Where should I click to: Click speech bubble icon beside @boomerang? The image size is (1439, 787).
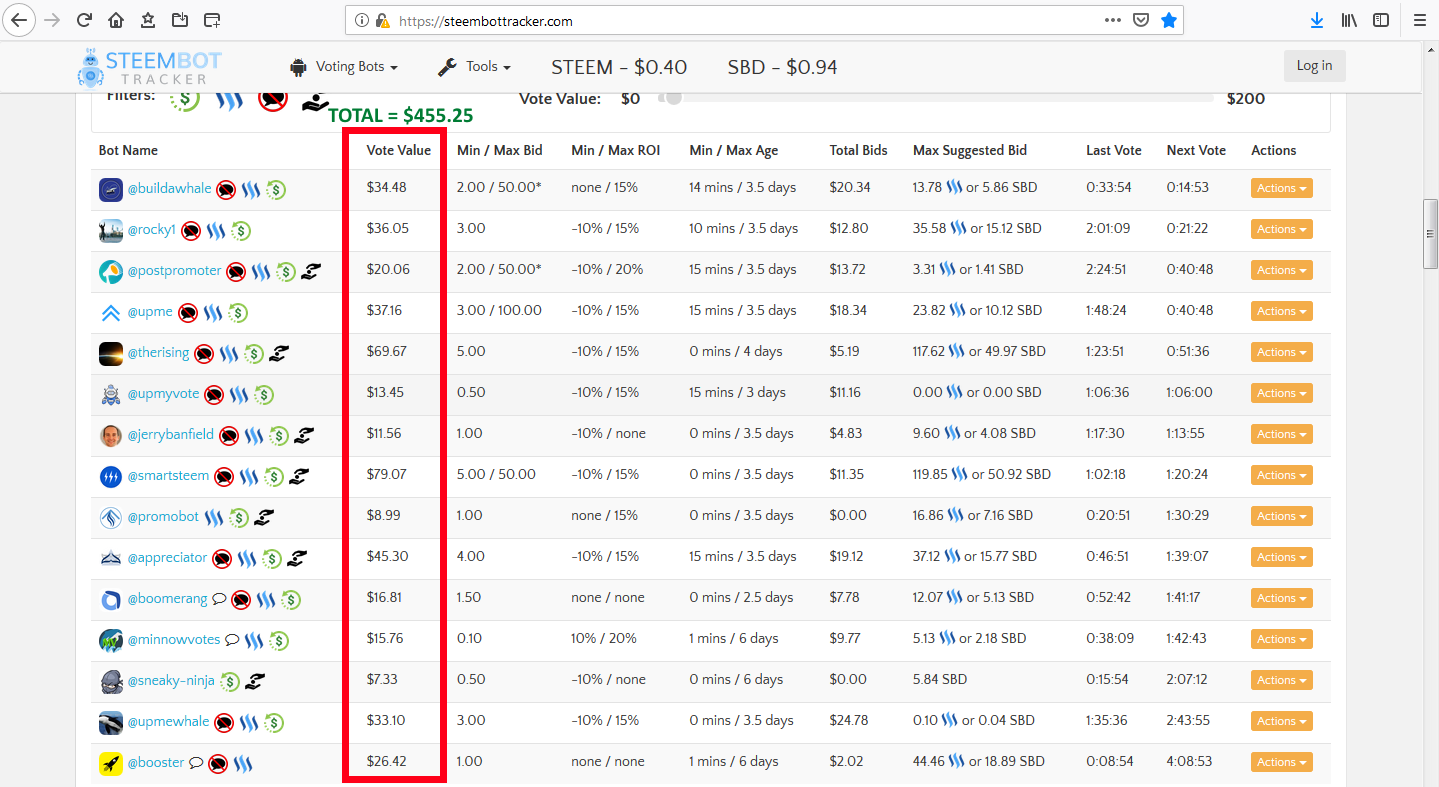click(219, 599)
